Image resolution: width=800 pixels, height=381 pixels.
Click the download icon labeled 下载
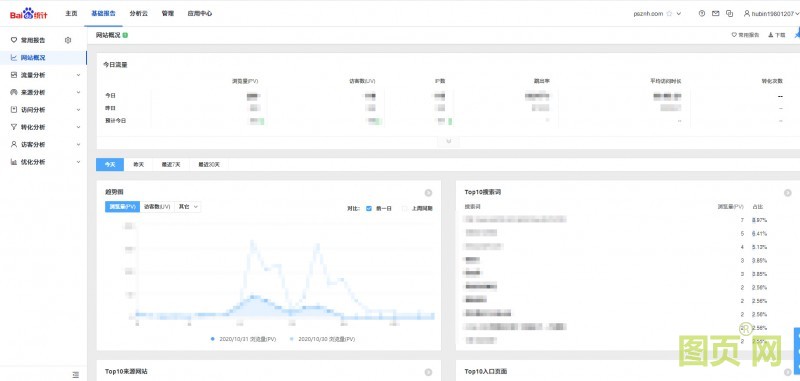[777, 35]
